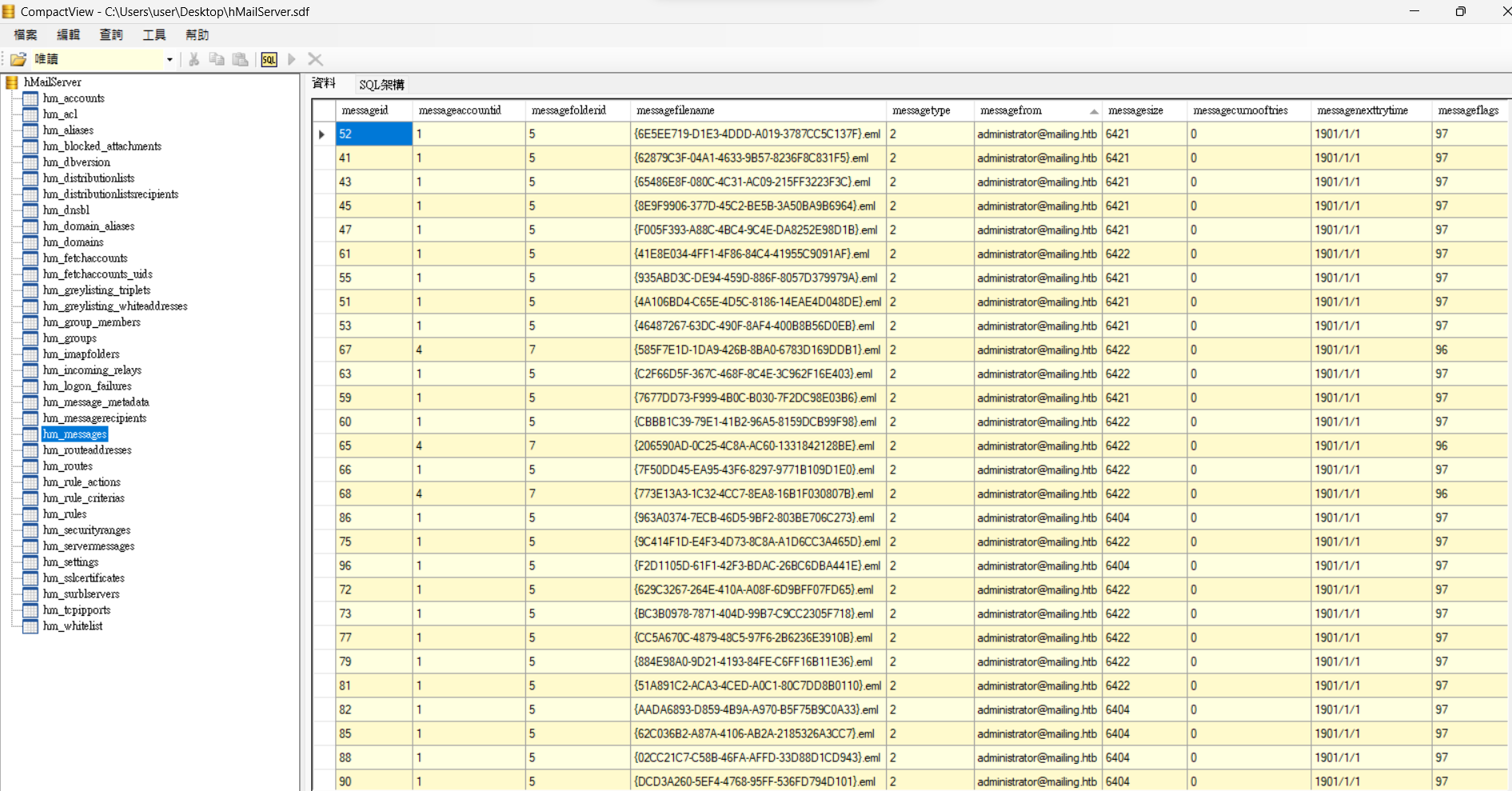Select the hm_greylisting_triplets table

pyautogui.click(x=97, y=290)
